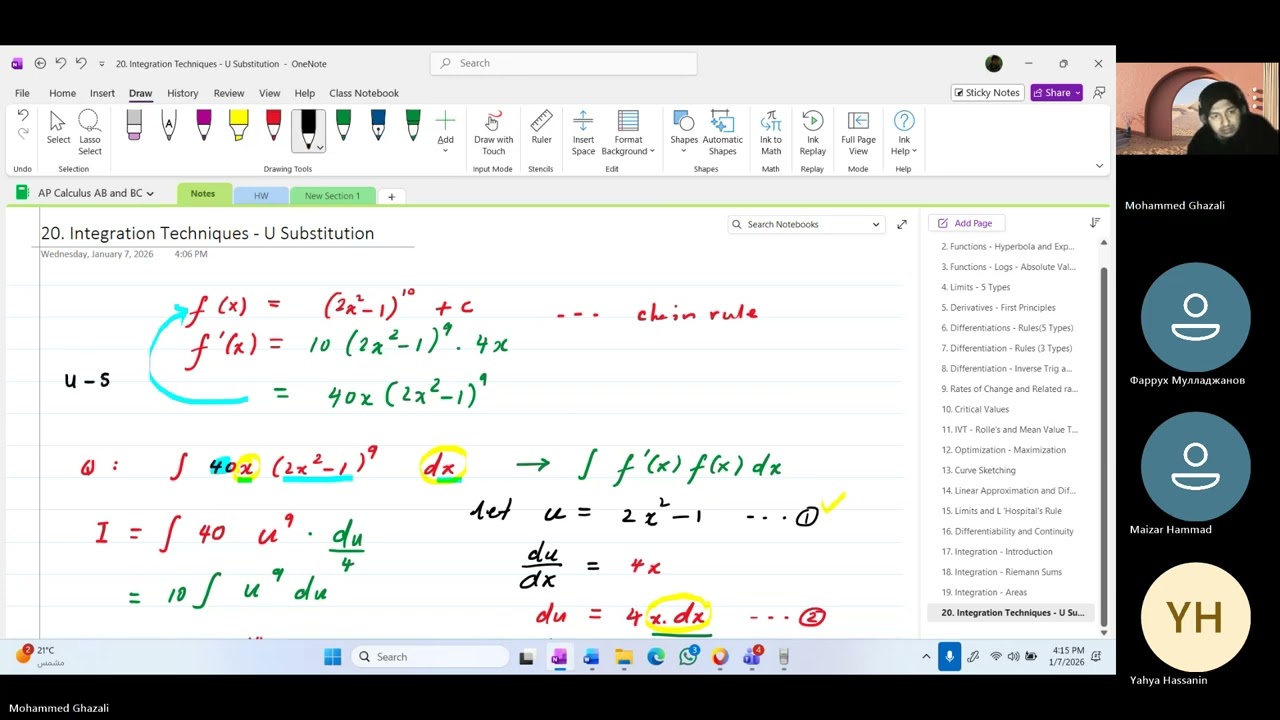The width and height of the screenshot is (1280, 720).
Task: Select the text pen with letter A
Action: tap(168, 125)
